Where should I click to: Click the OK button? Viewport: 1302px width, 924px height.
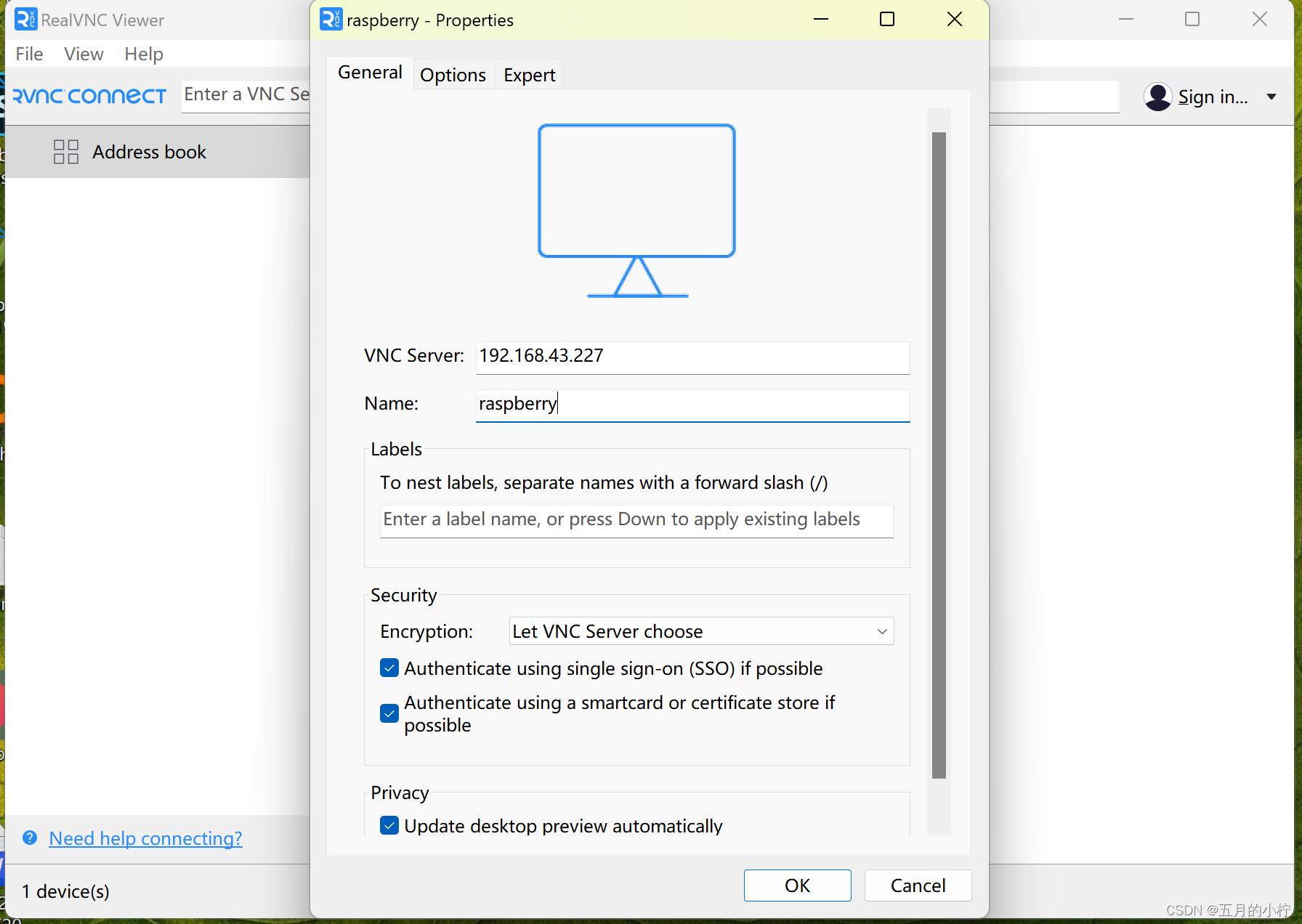click(797, 885)
